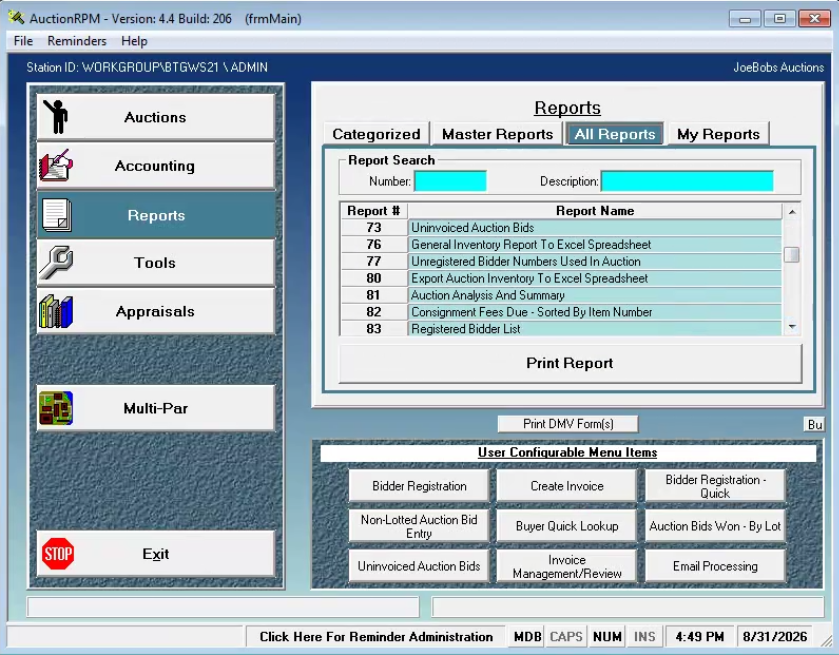Screen dimensions: 839x655
Task: Select Registered Bidder List report
Action: (594, 329)
